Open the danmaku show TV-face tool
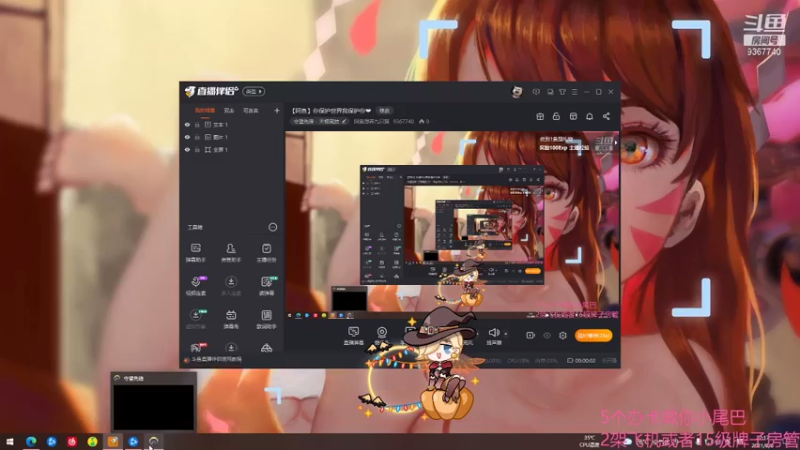 tap(231, 319)
